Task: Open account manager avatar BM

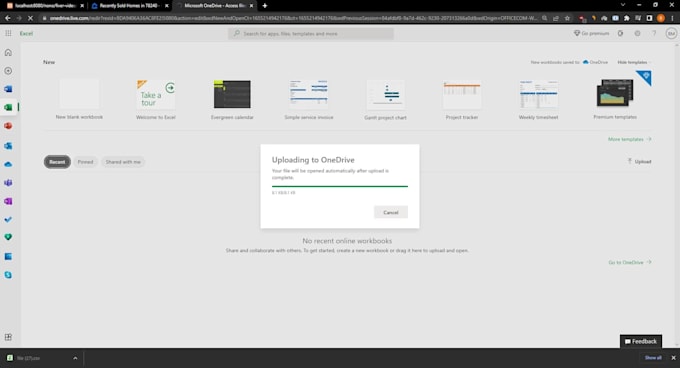Action: [671, 33]
